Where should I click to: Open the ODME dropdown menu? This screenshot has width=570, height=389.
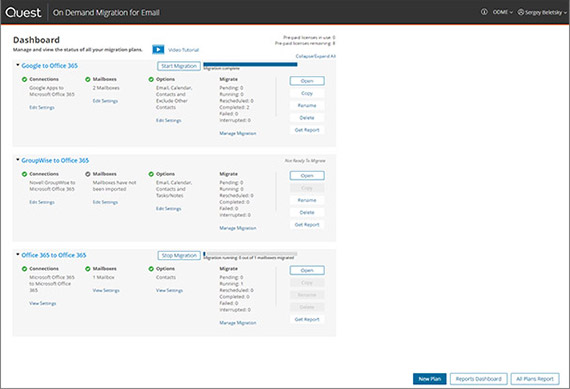click(502, 12)
